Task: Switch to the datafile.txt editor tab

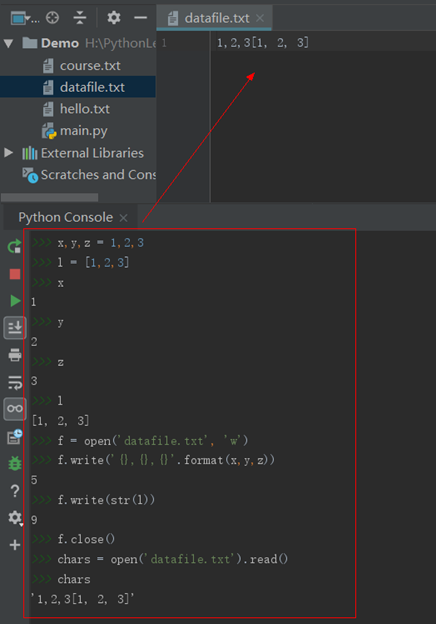Action: coord(214,18)
